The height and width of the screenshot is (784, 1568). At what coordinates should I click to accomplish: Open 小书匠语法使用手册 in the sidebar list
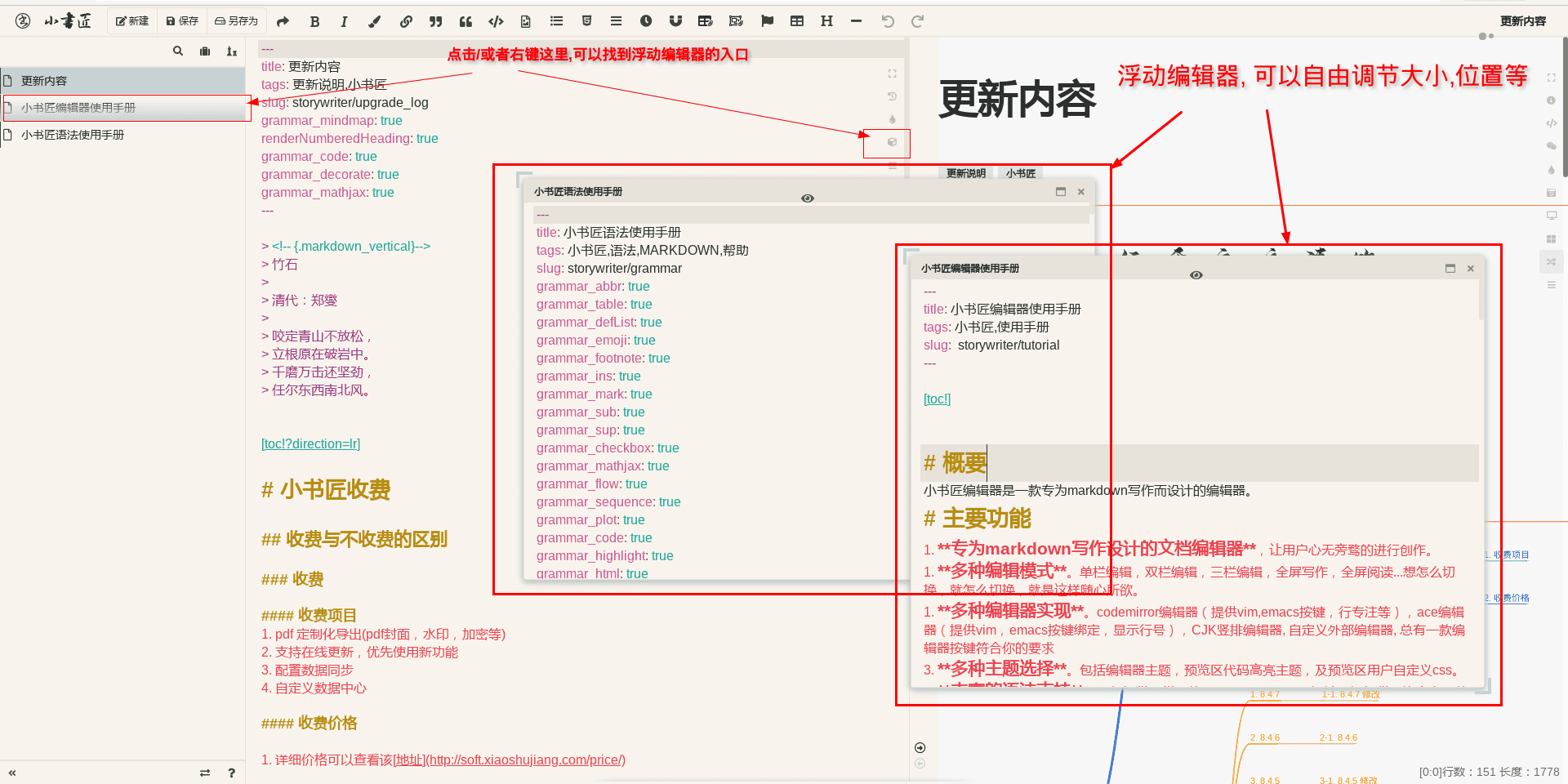122,135
